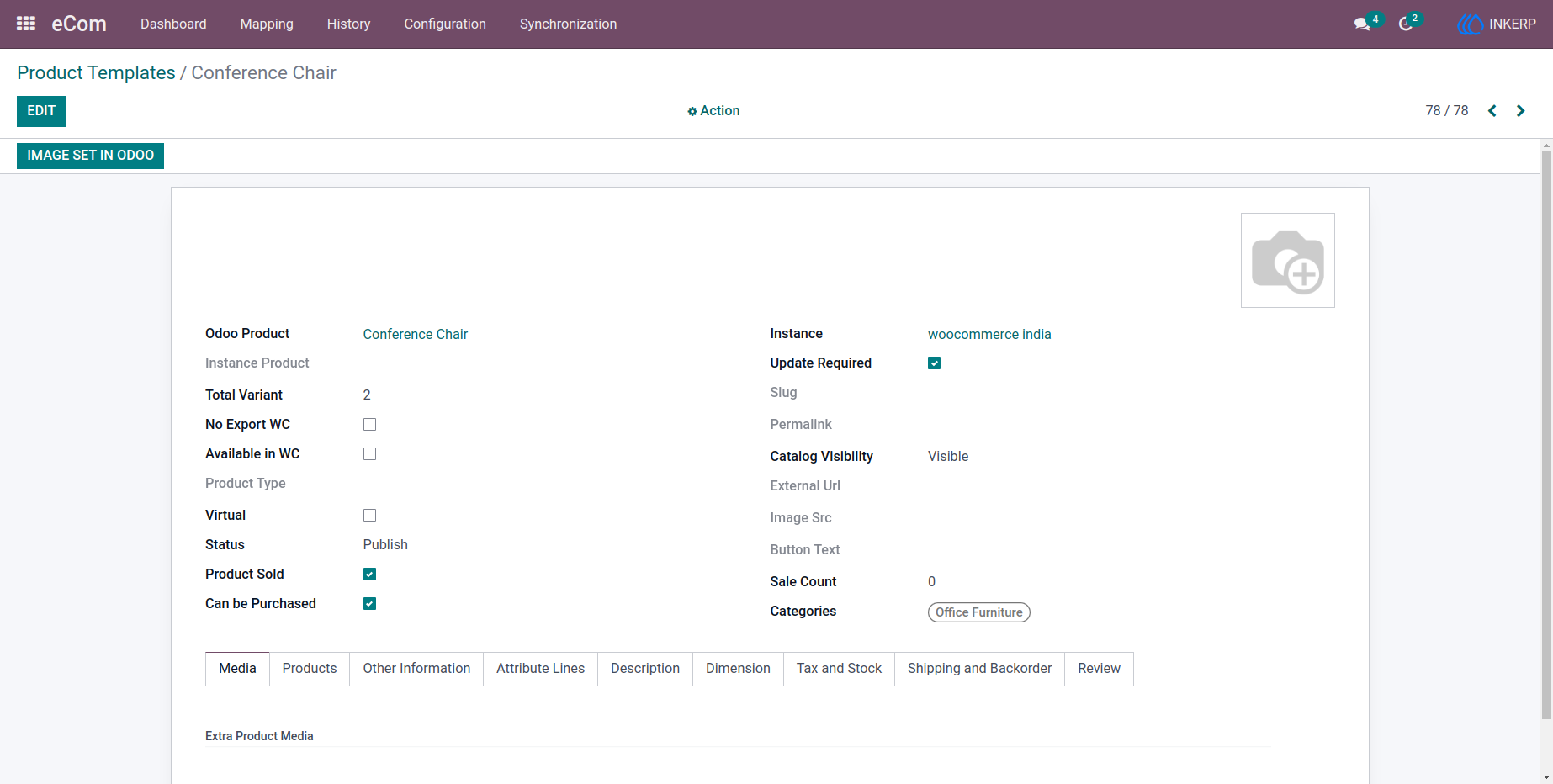Switch to the Tax and Stock tab

839,669
